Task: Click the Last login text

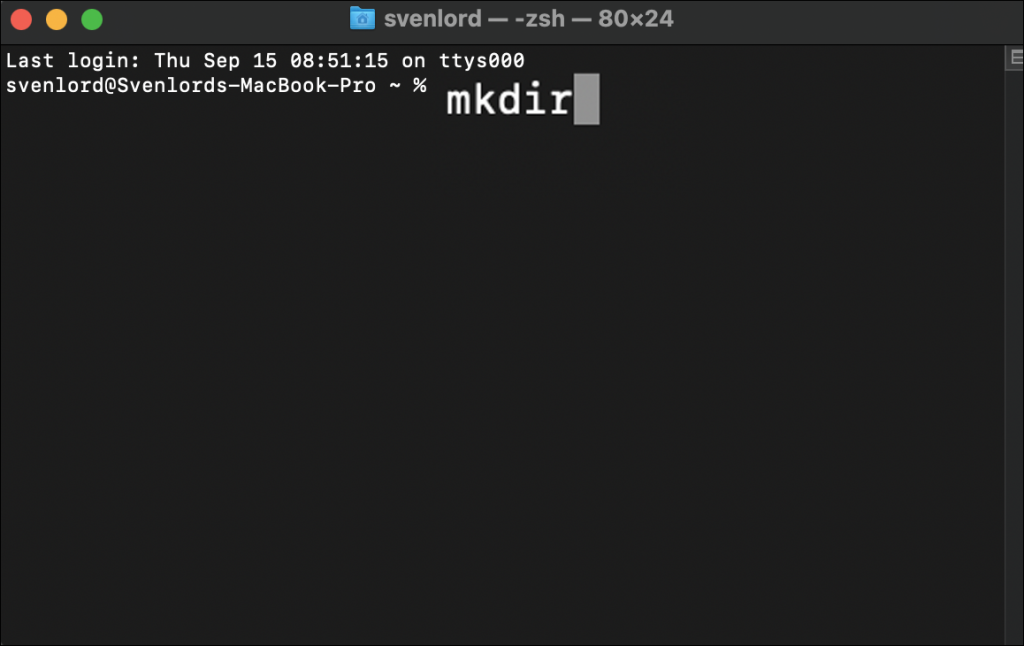Action: point(73,61)
